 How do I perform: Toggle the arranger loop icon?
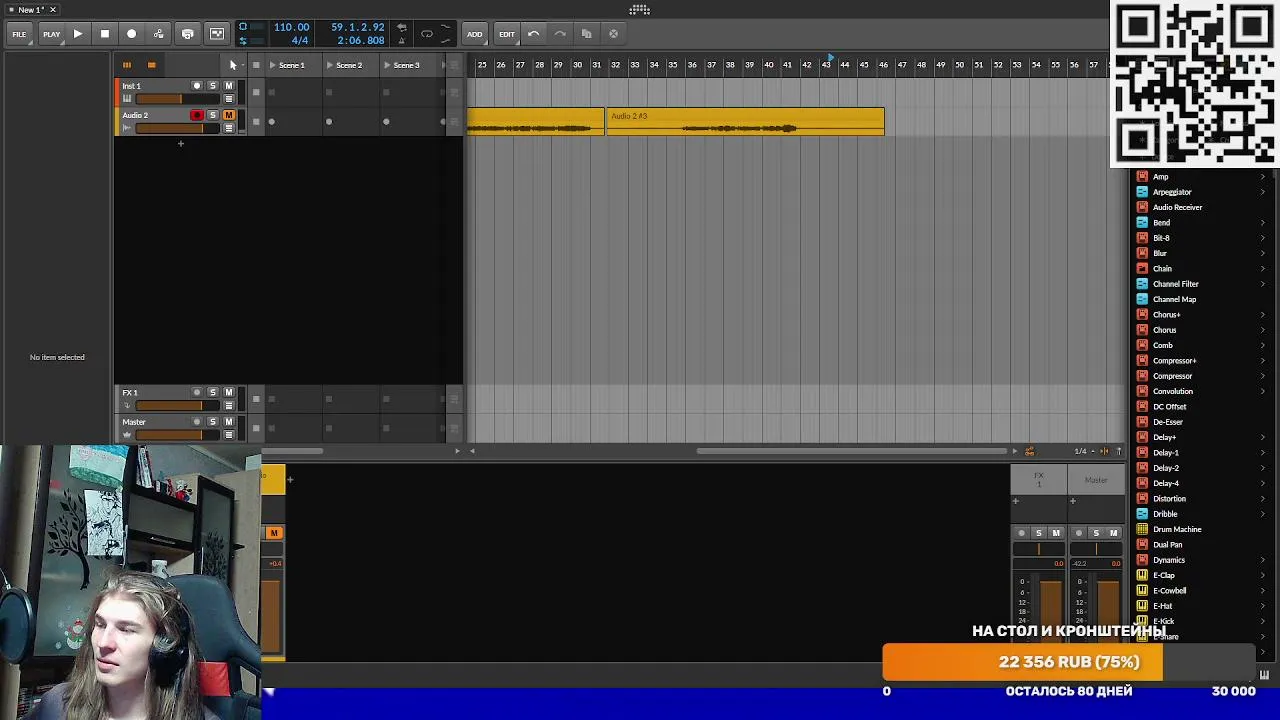427,34
